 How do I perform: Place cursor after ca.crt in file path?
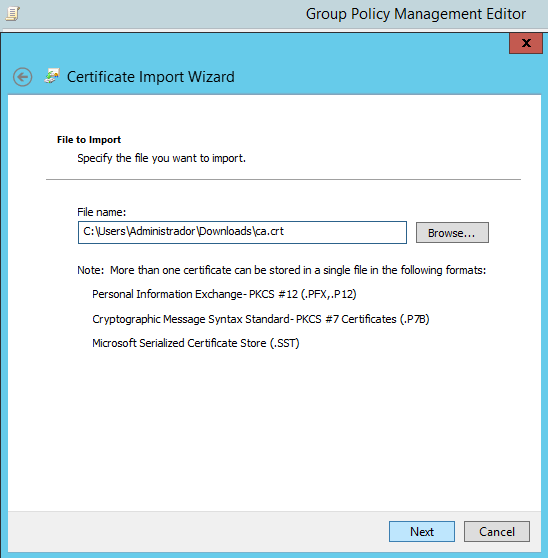coord(285,231)
